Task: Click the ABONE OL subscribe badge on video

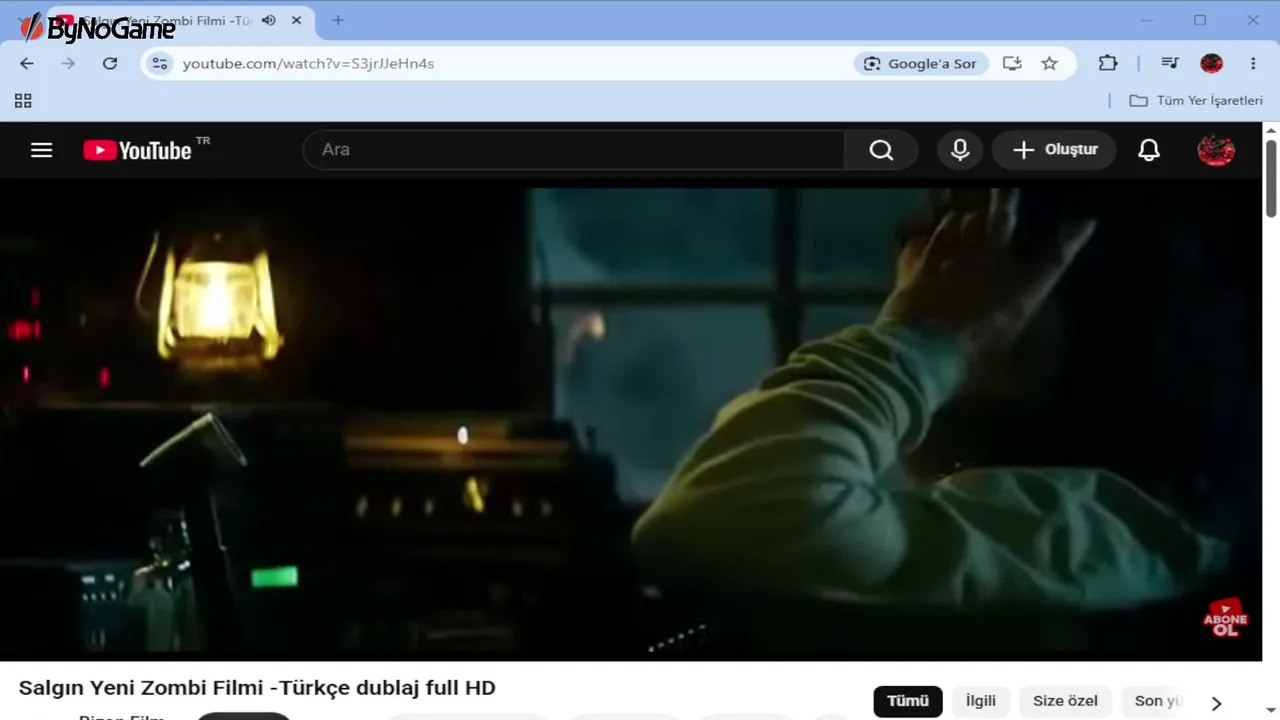Action: point(1225,617)
